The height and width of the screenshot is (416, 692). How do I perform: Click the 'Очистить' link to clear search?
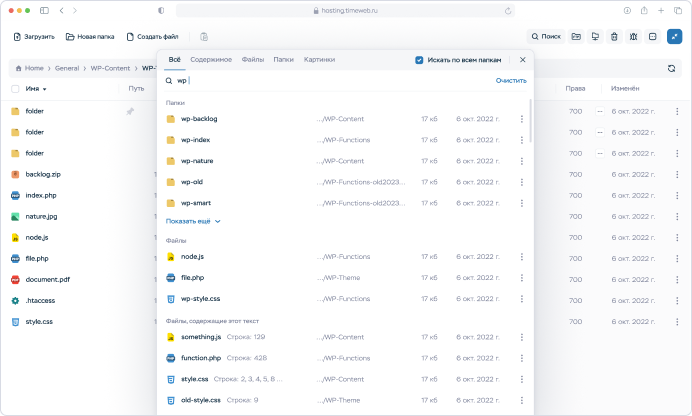coord(510,80)
